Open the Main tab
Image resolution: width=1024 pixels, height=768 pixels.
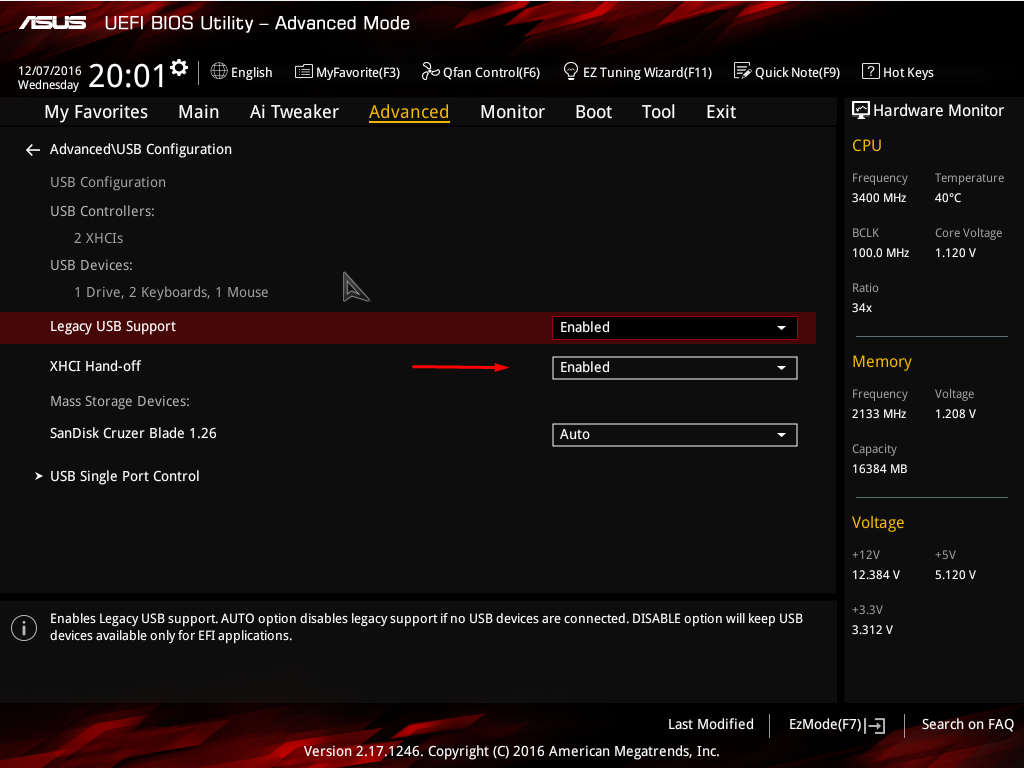coord(199,112)
